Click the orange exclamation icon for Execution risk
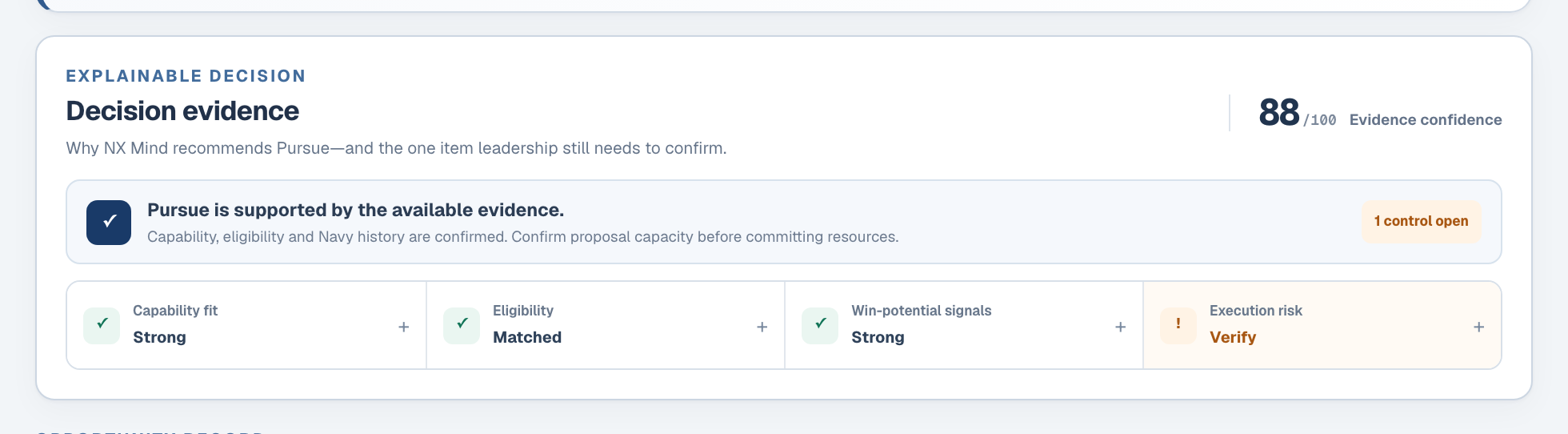The width and height of the screenshot is (1568, 434). [x=1178, y=324]
